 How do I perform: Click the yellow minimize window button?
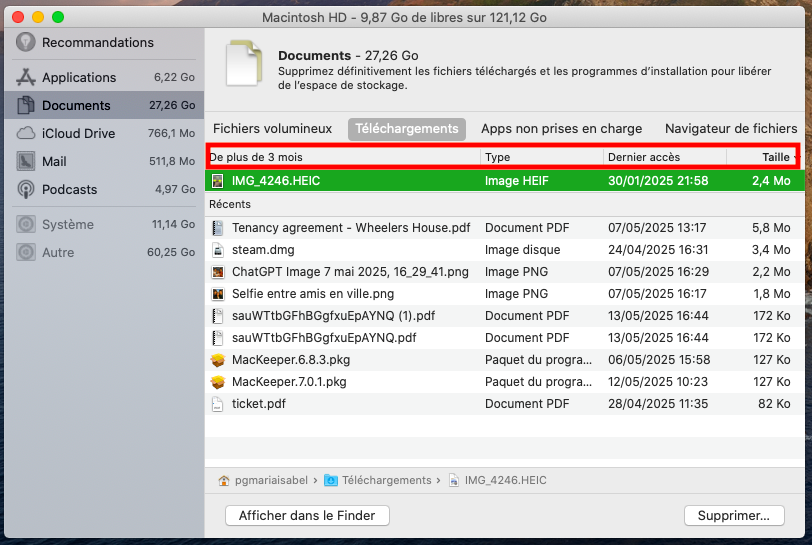(38, 17)
